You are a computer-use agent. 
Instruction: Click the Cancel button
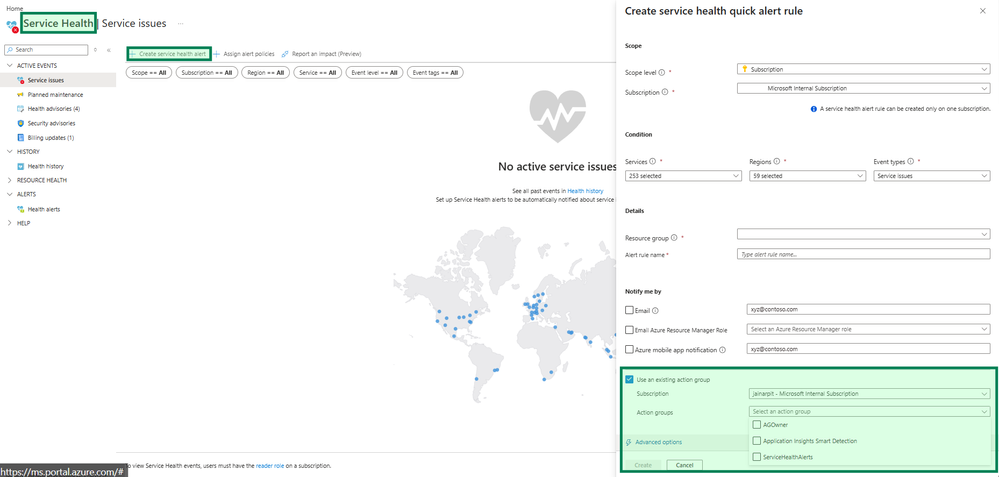pyautogui.click(x=684, y=465)
